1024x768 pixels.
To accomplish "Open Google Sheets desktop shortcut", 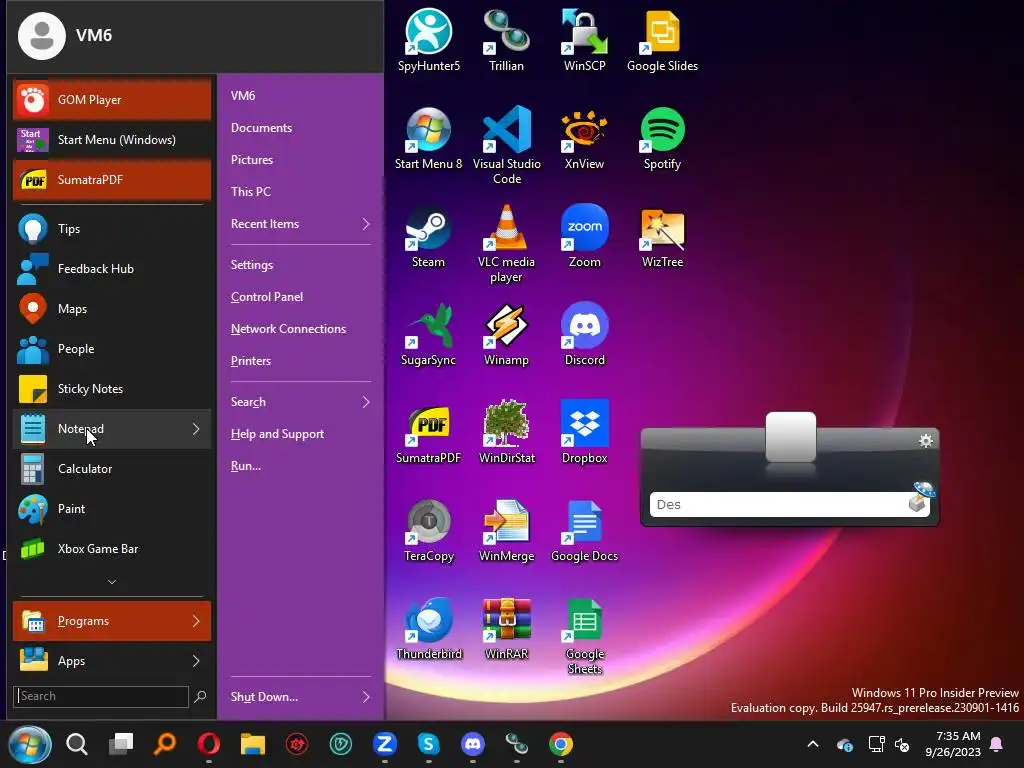I will pos(584,635).
